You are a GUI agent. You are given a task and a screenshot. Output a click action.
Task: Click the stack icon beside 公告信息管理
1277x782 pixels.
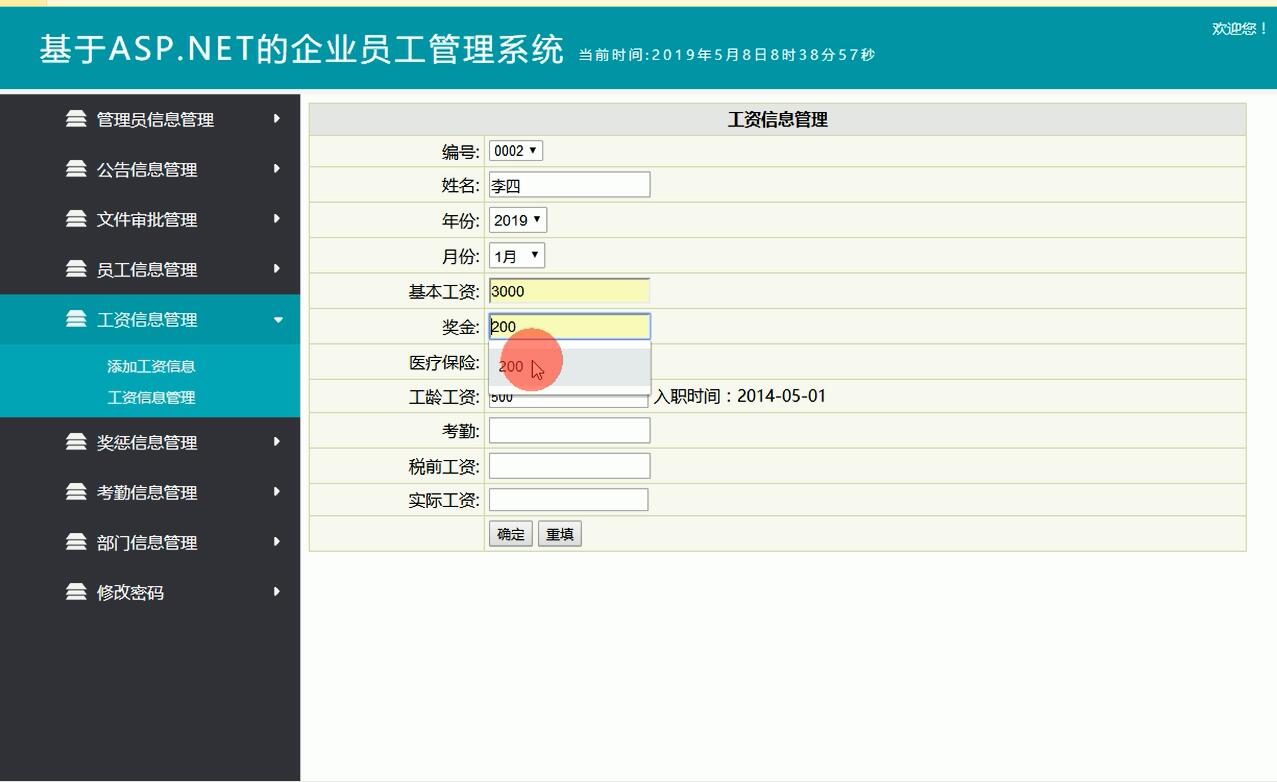[x=76, y=169]
